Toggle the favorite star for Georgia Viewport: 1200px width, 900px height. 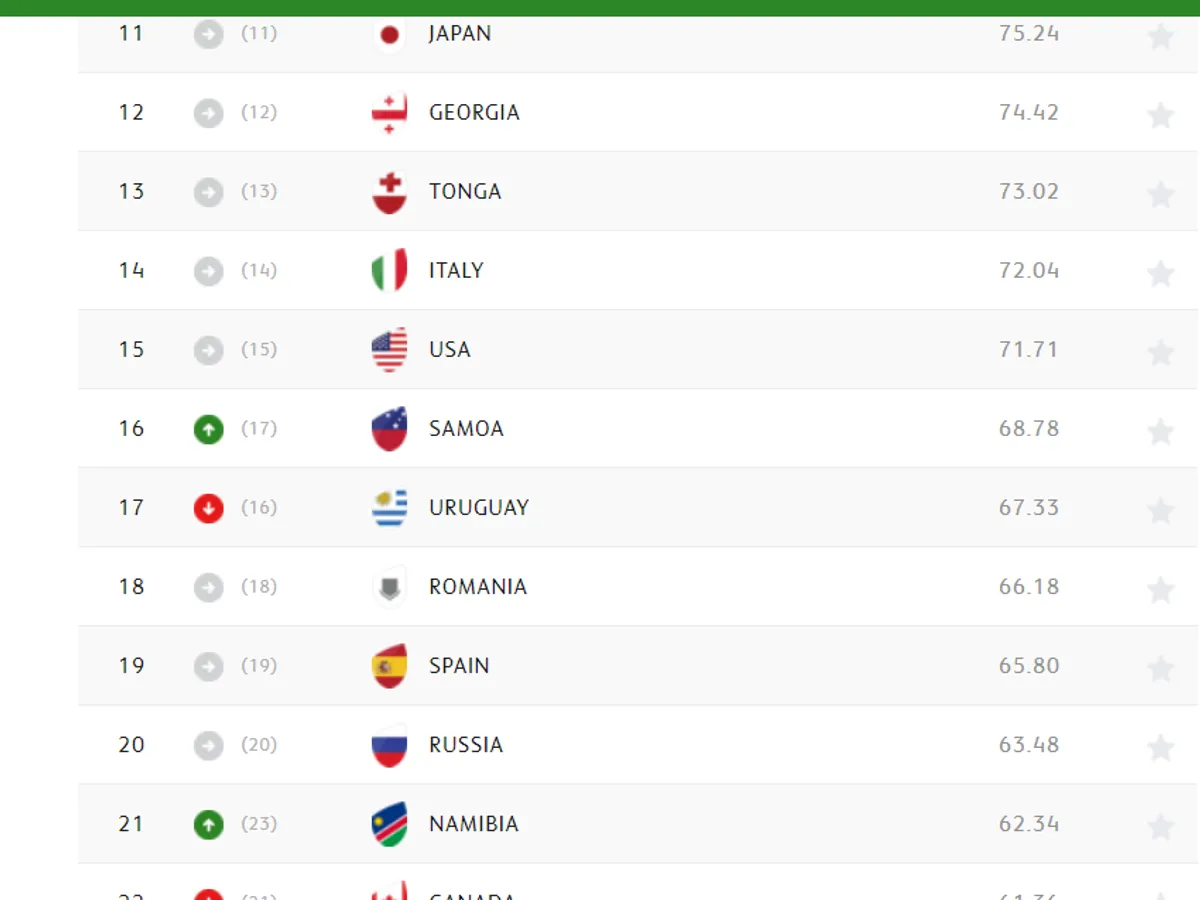(1160, 115)
